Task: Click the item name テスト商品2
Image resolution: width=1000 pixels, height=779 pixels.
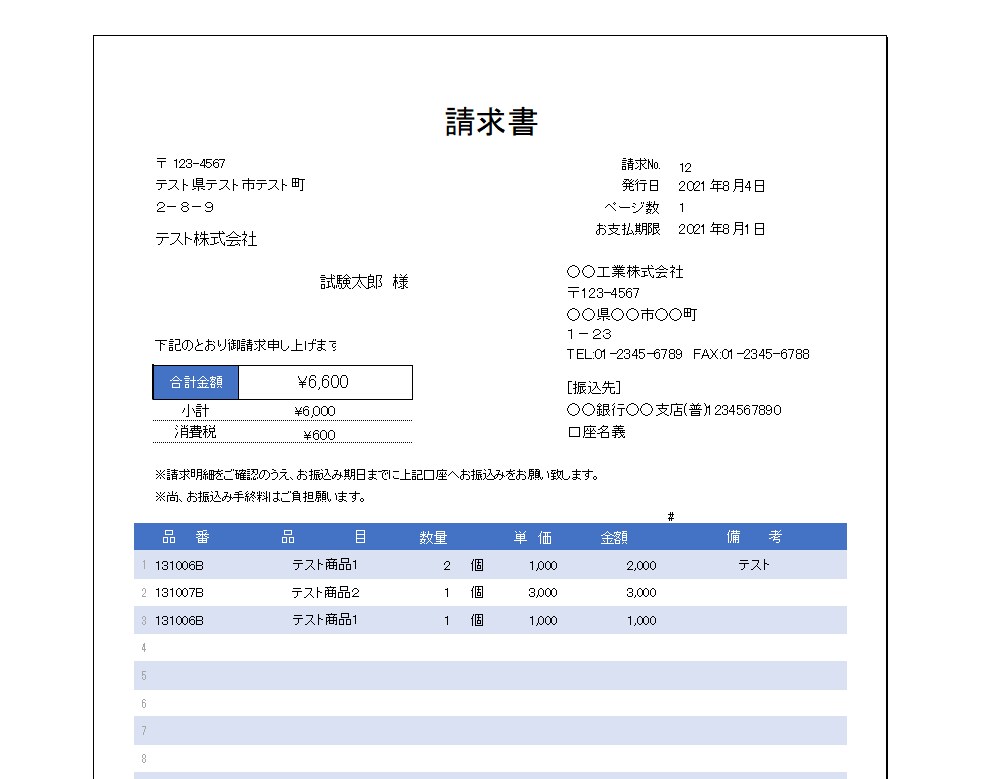Action: pyautogui.click(x=325, y=593)
